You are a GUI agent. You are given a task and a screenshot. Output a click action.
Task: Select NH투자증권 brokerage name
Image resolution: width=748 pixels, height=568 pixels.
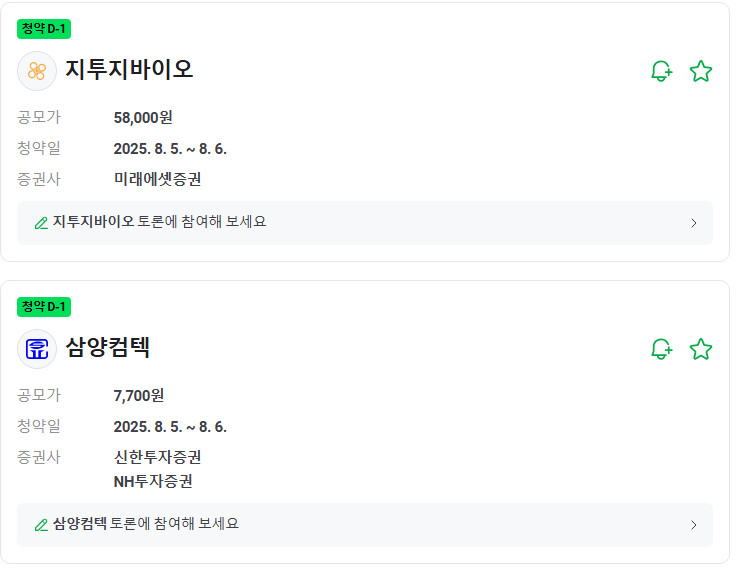click(153, 482)
